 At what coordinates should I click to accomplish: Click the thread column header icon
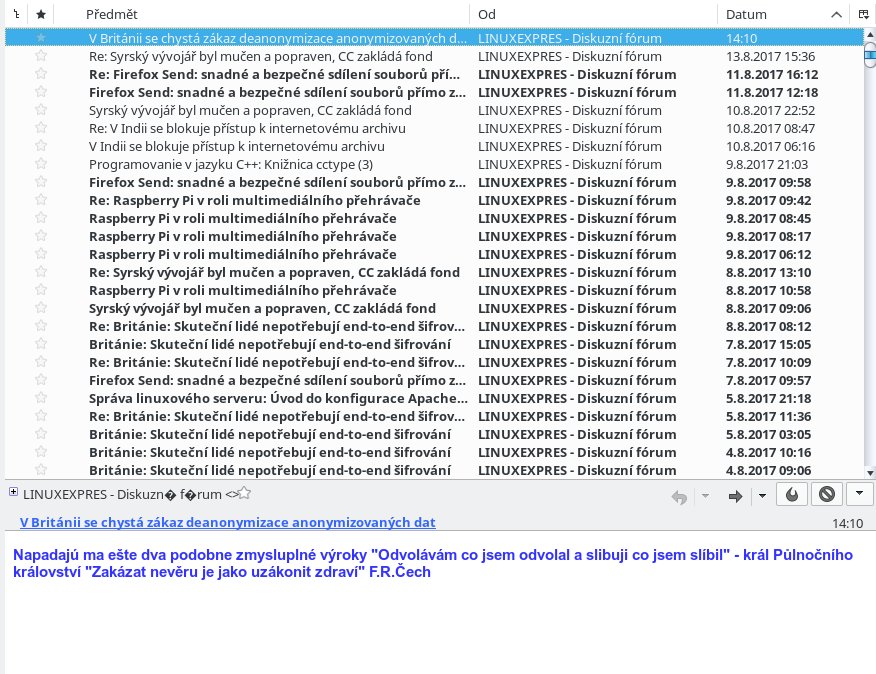14,15
